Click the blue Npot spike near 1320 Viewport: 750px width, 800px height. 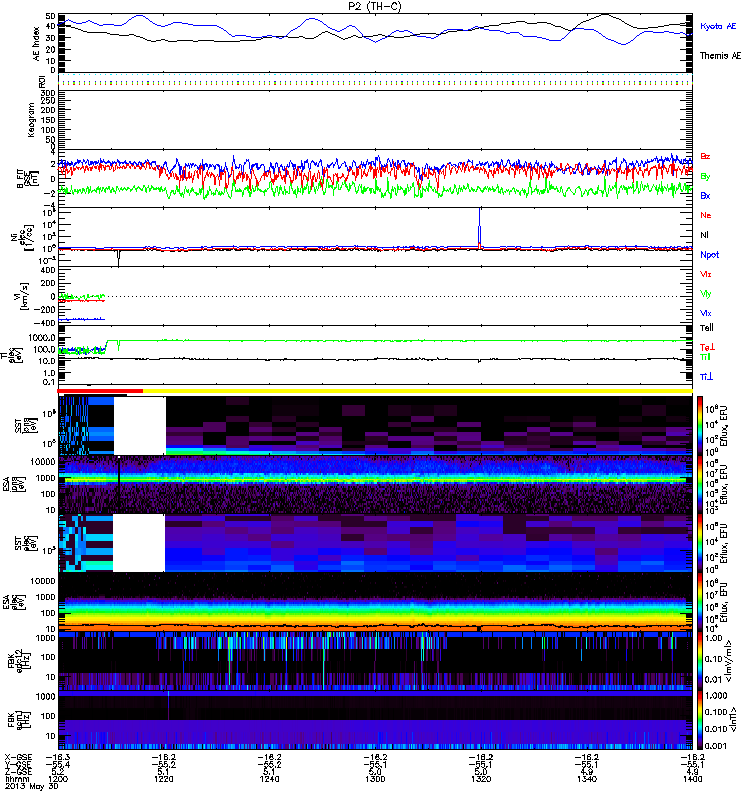pyautogui.click(x=480, y=227)
